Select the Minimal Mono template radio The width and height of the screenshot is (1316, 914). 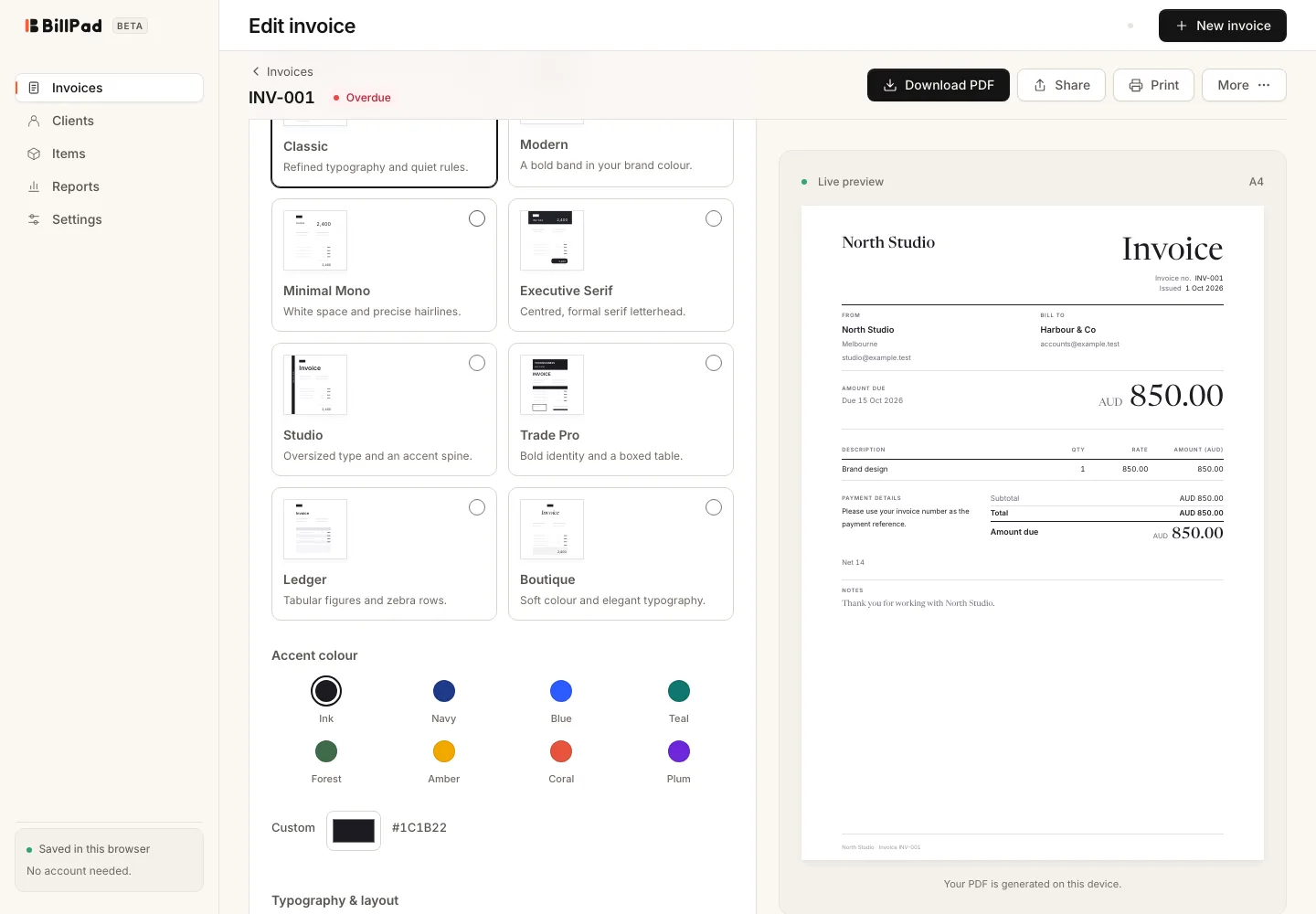coord(477,218)
